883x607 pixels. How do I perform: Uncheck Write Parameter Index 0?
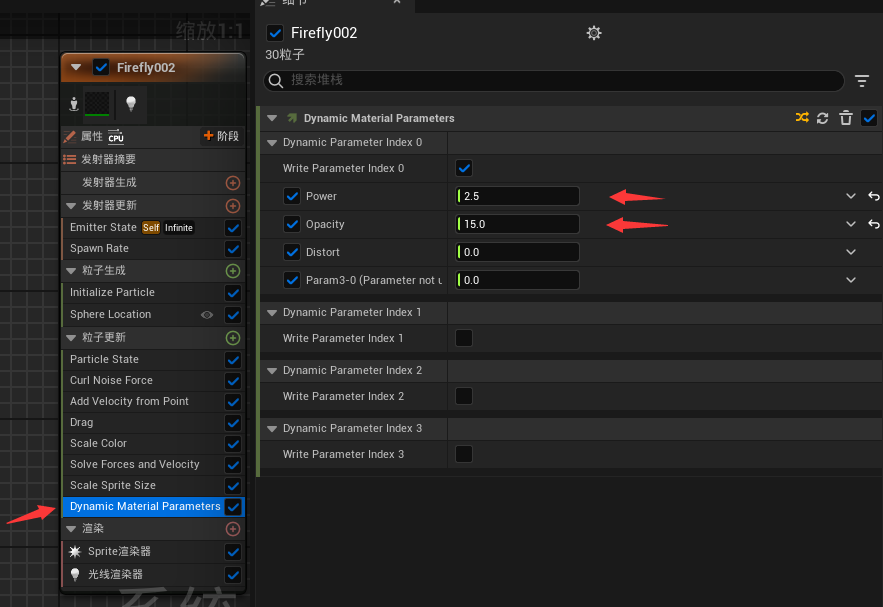coord(464,168)
